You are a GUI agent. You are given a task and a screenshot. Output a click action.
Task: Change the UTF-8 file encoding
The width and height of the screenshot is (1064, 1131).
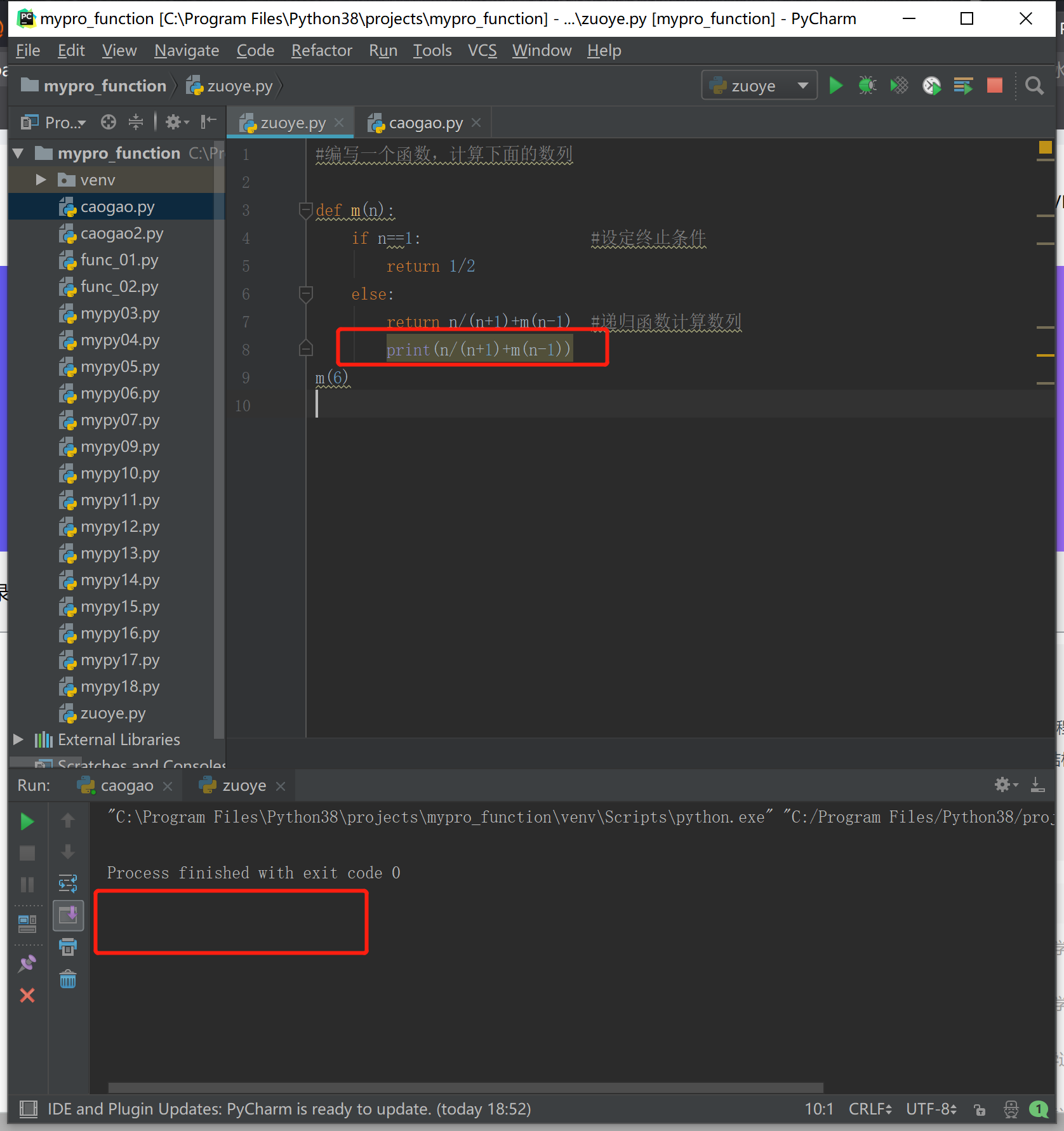931,1109
